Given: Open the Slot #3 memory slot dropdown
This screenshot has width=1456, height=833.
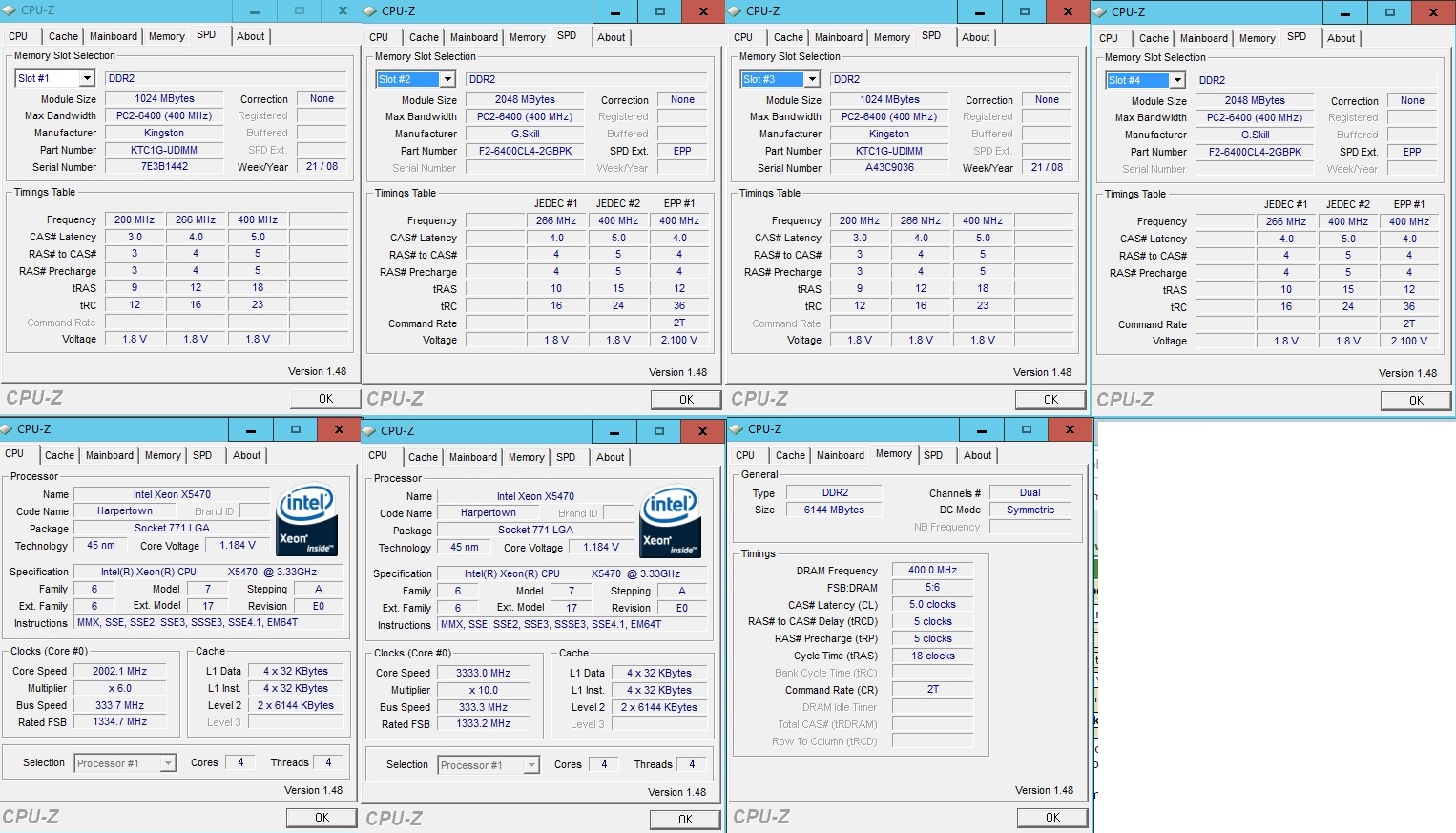Looking at the screenshot, I should pyautogui.click(x=812, y=79).
